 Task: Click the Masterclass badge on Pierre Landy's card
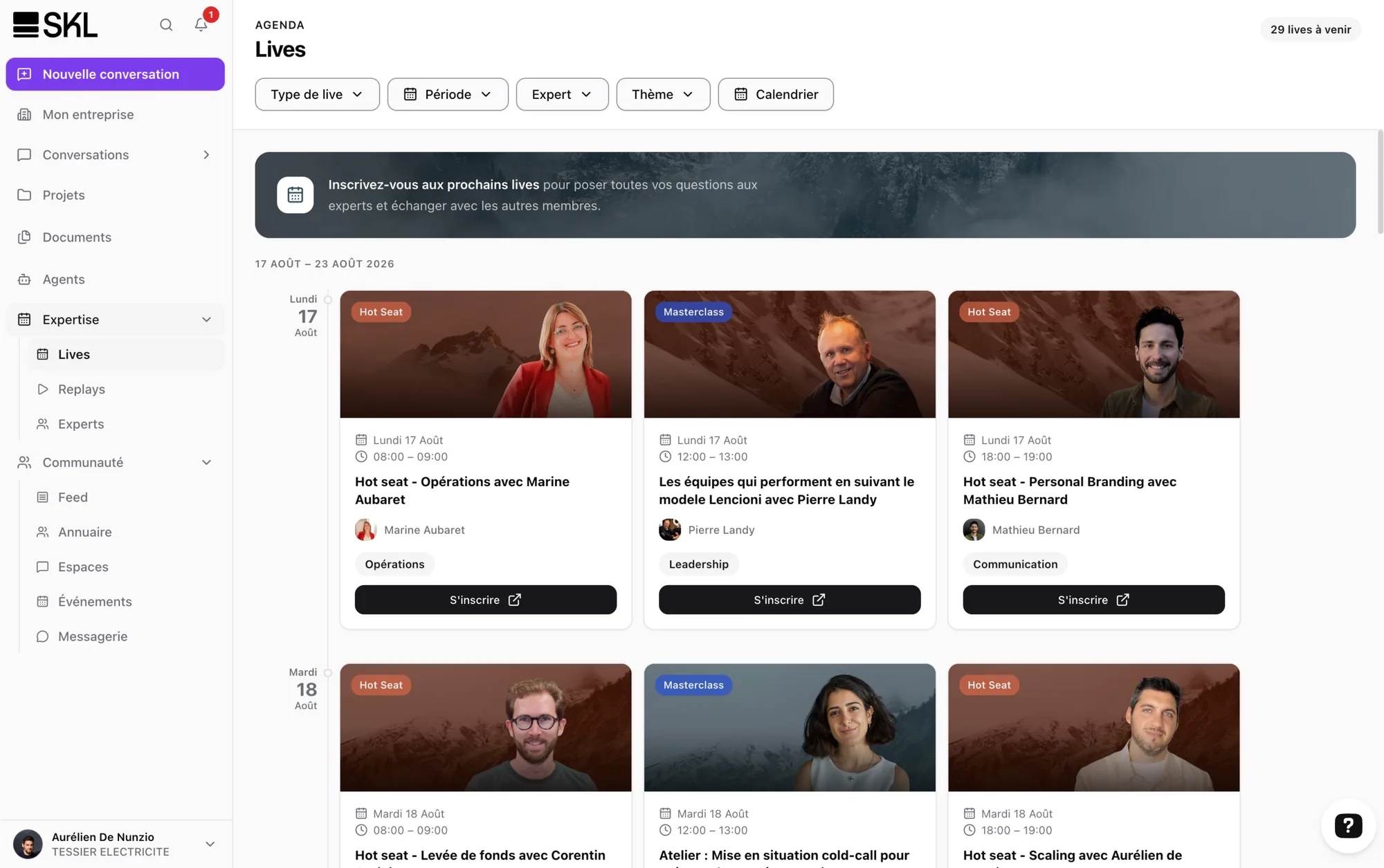pyautogui.click(x=693, y=312)
